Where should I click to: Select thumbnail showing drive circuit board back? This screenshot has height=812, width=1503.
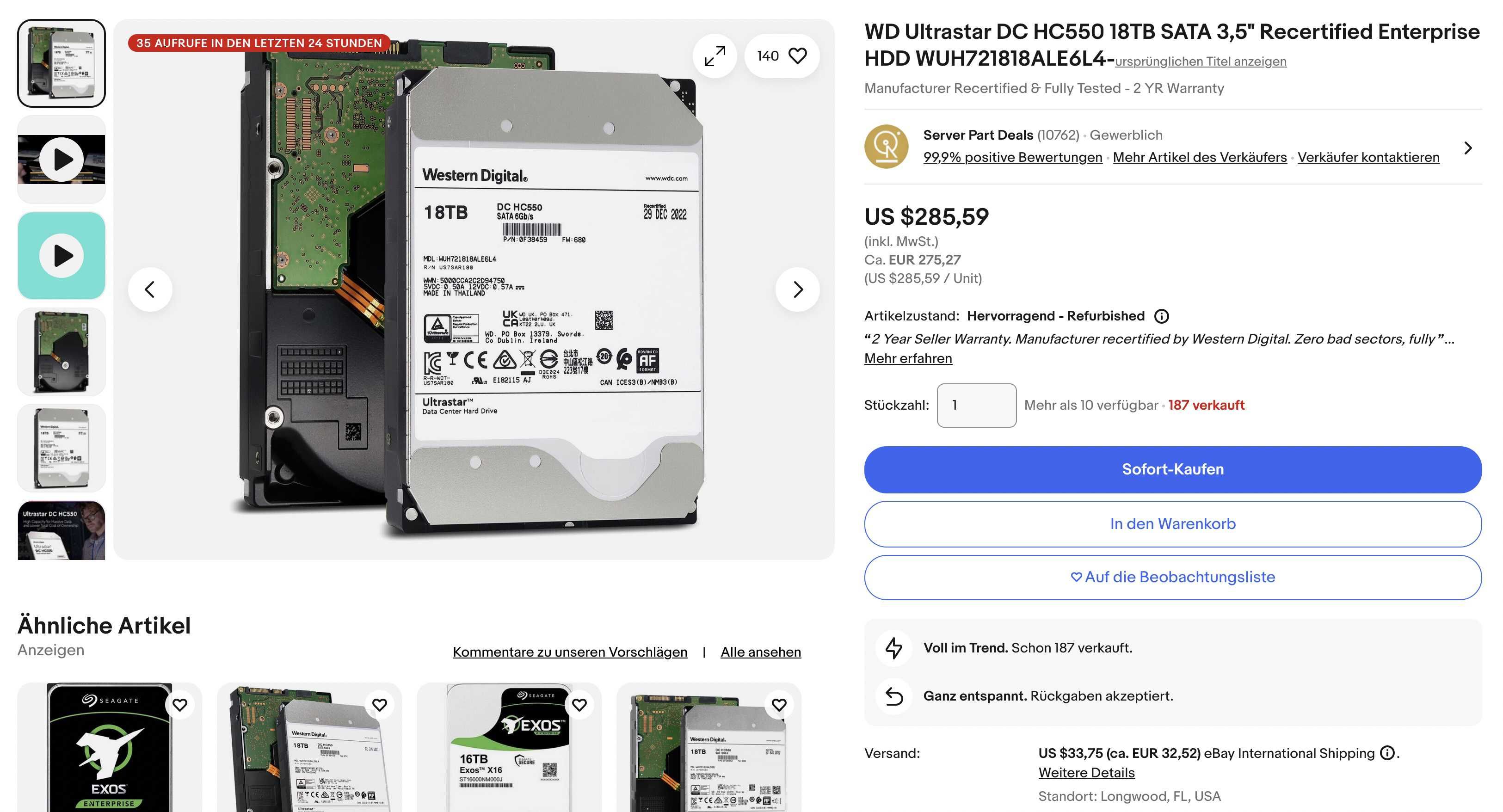(x=61, y=352)
